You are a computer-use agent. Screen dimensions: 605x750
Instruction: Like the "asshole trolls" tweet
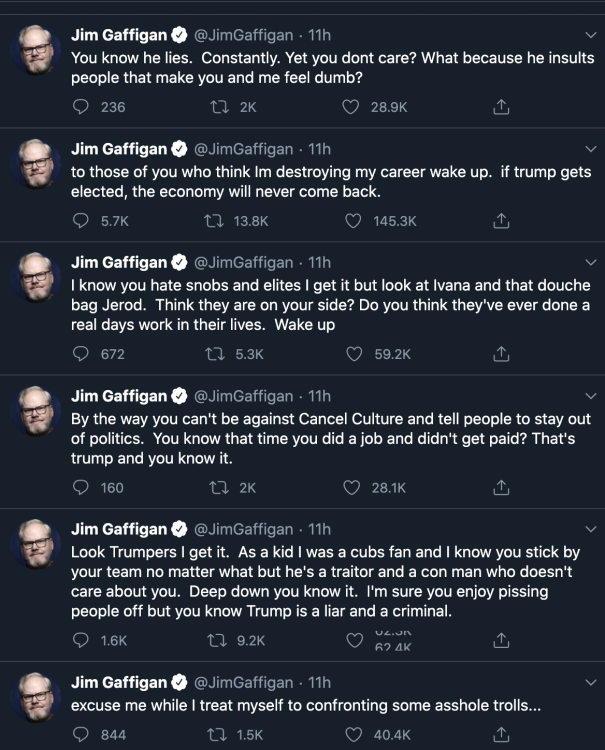[x=352, y=735]
